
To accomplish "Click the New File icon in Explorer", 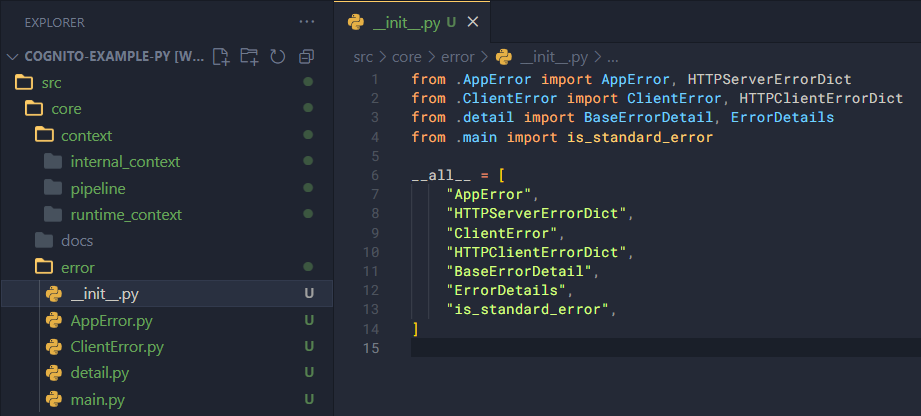I will point(221,56).
